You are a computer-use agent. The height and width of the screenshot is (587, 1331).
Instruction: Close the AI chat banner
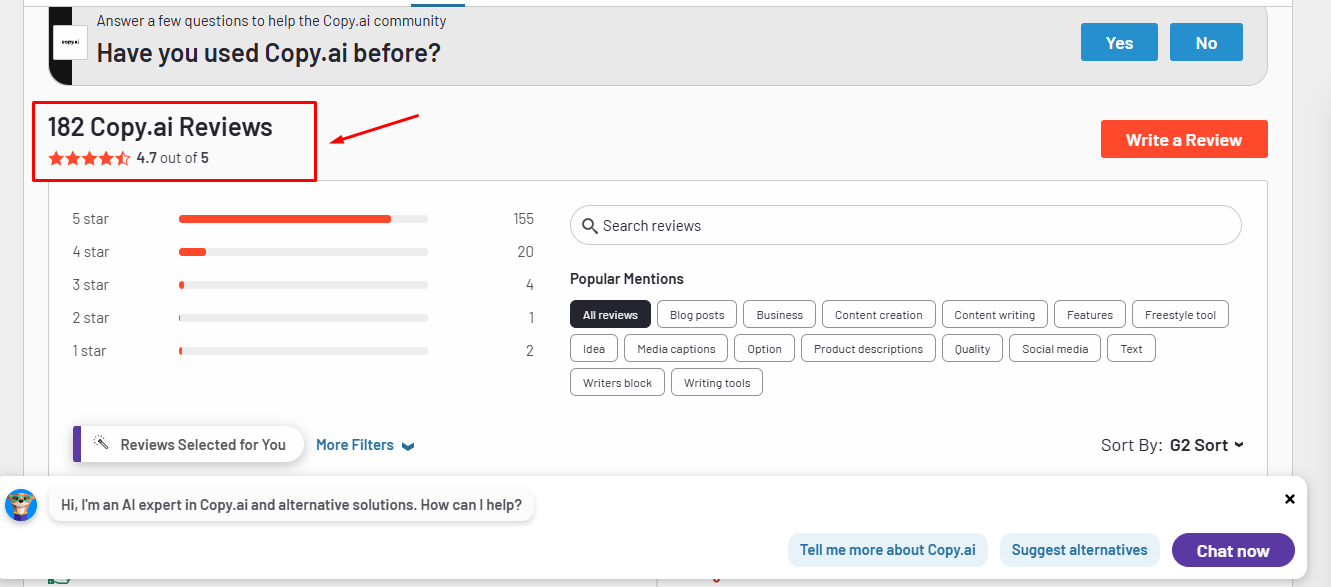pyautogui.click(x=1290, y=498)
